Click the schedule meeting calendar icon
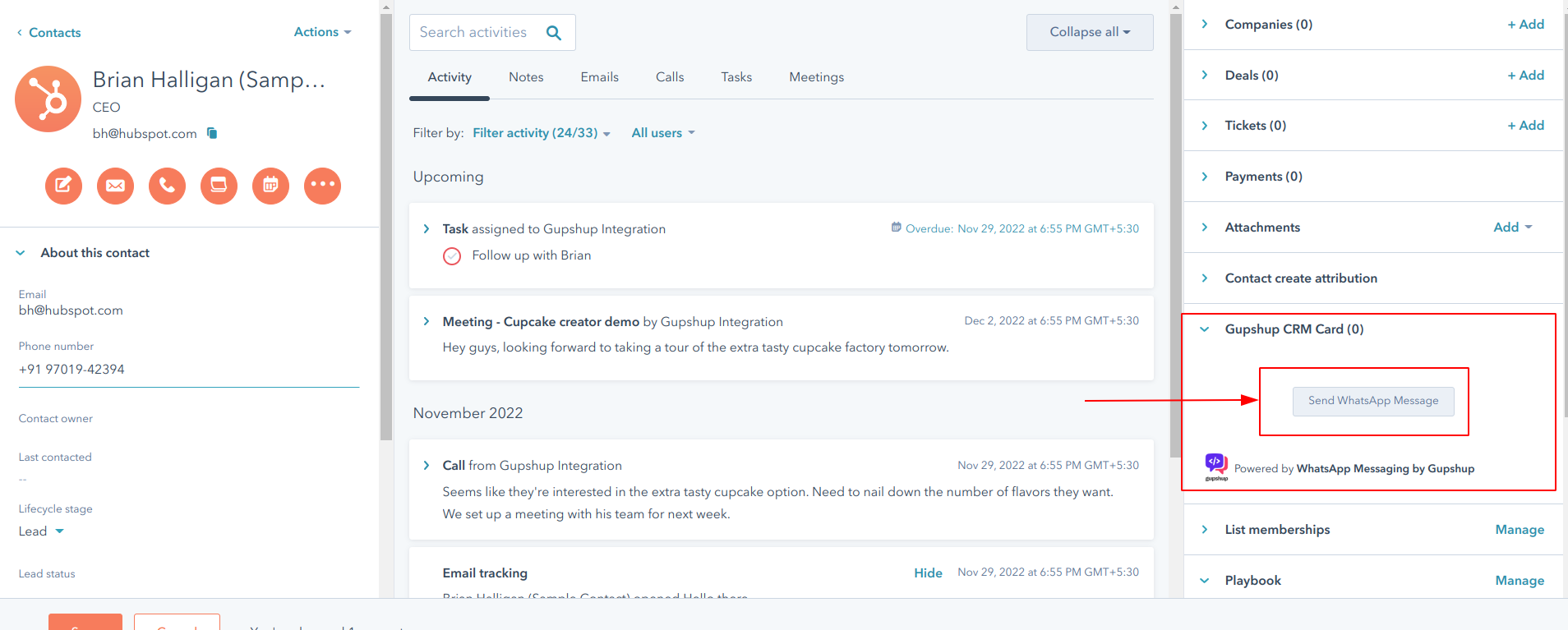The height and width of the screenshot is (630, 1568). pyautogui.click(x=270, y=186)
